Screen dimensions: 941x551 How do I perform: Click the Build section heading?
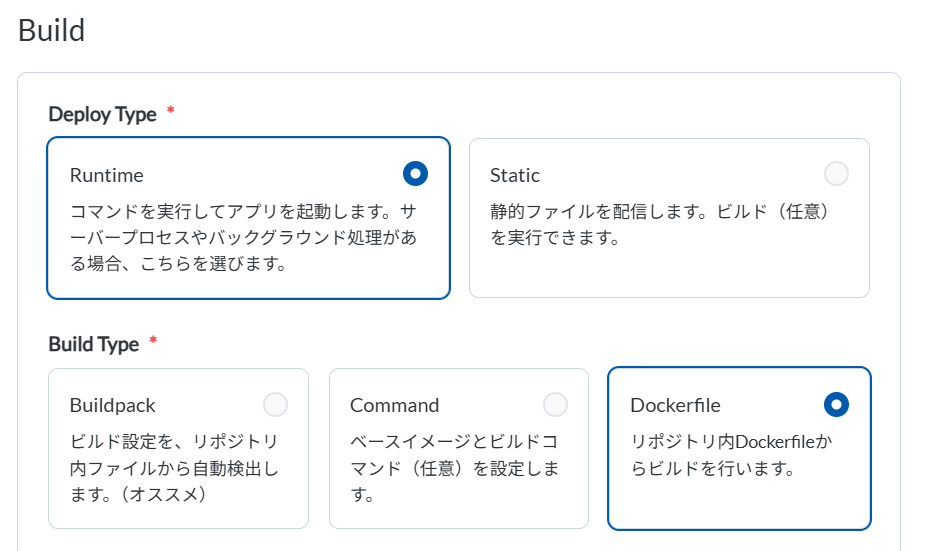coord(52,30)
